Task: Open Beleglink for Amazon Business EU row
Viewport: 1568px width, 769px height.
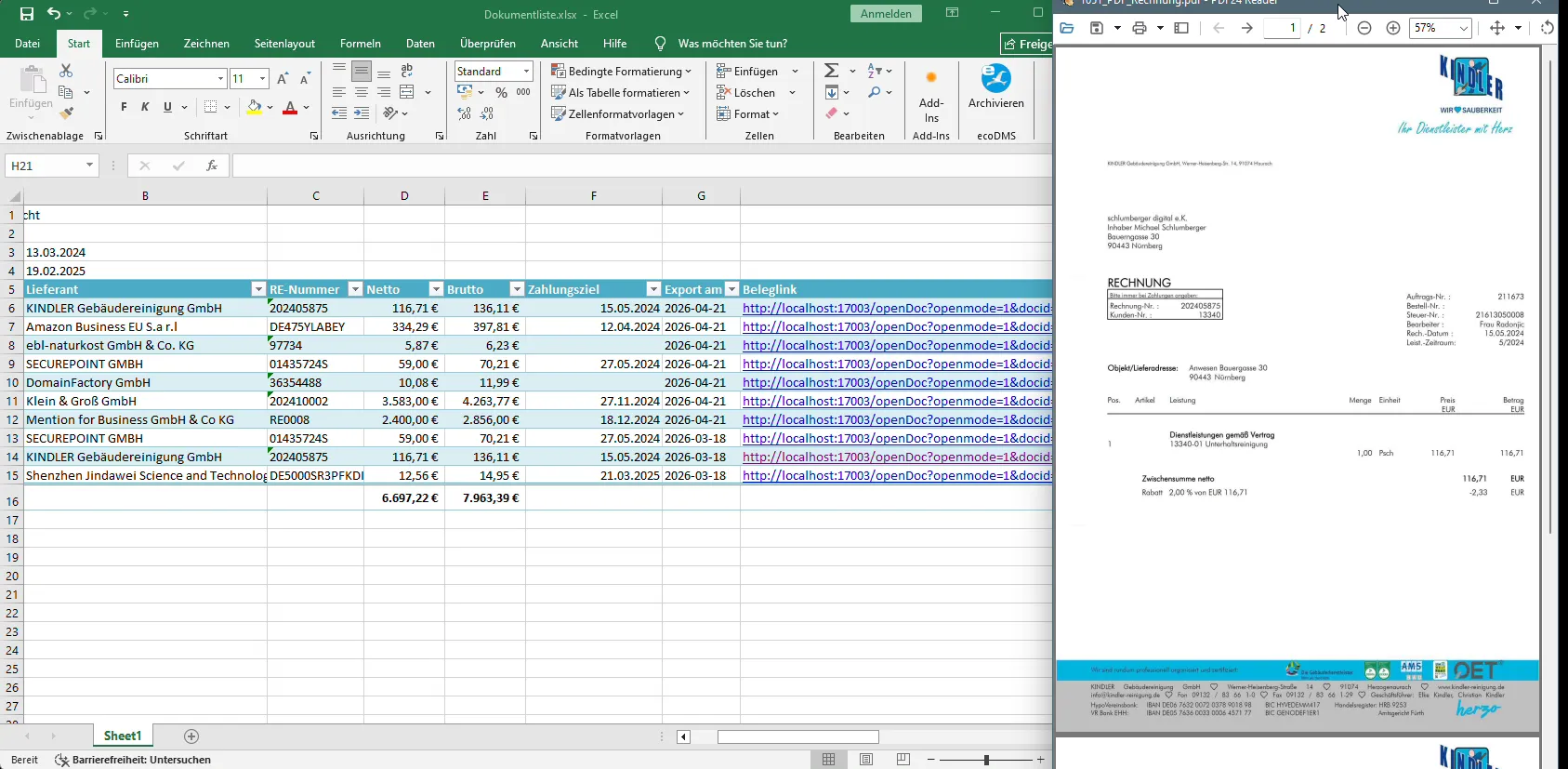Action: tap(897, 326)
